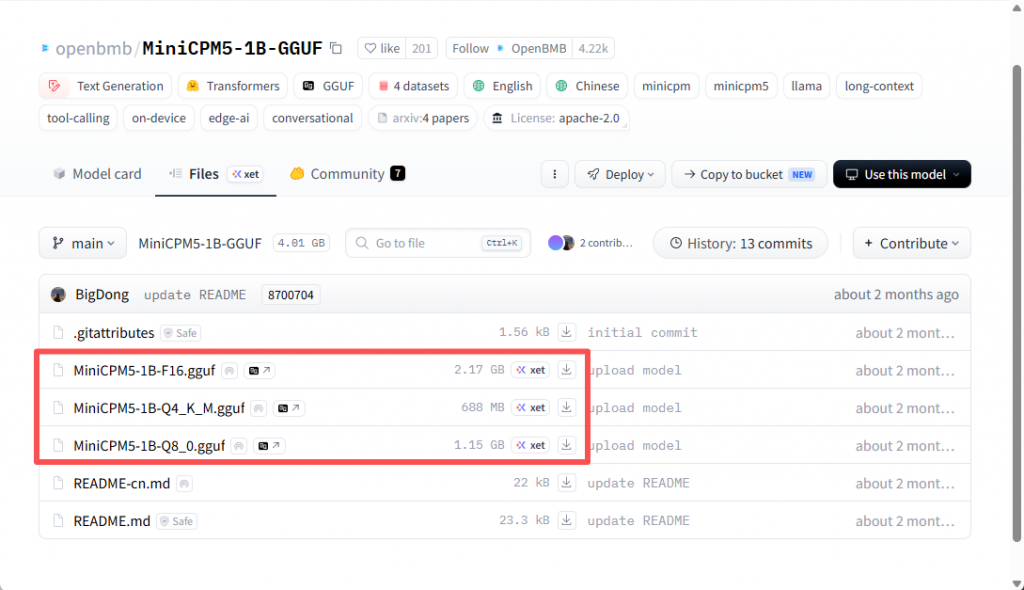Image resolution: width=1024 pixels, height=590 pixels.
Task: Open History: 13 commits
Action: (x=741, y=243)
